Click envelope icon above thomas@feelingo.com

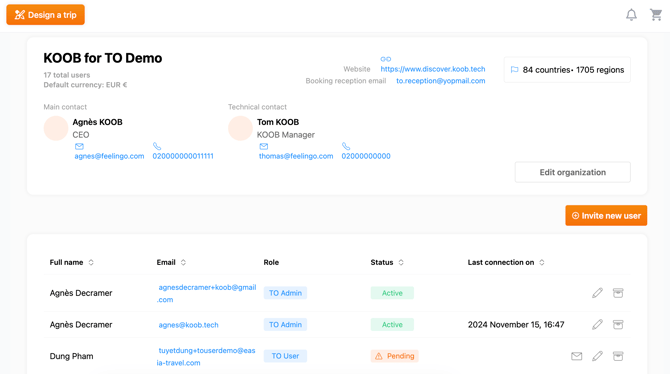point(264,146)
